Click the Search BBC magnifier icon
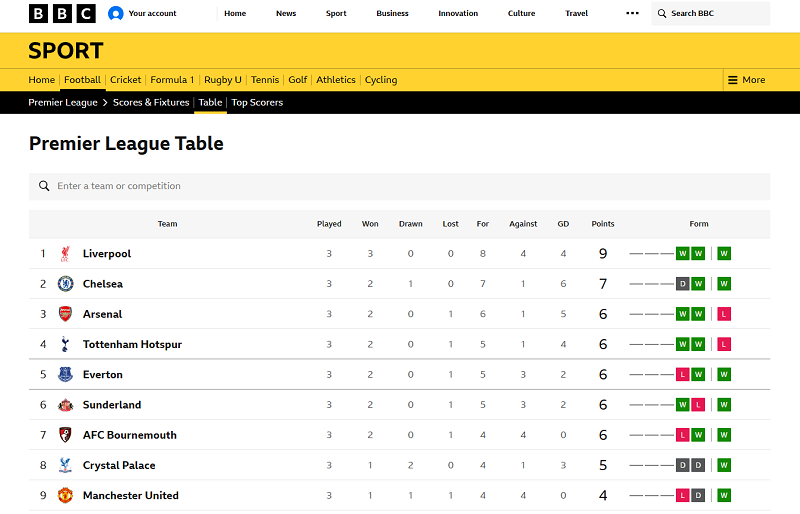Image resolution: width=800 pixels, height=514 pixels. coord(662,13)
